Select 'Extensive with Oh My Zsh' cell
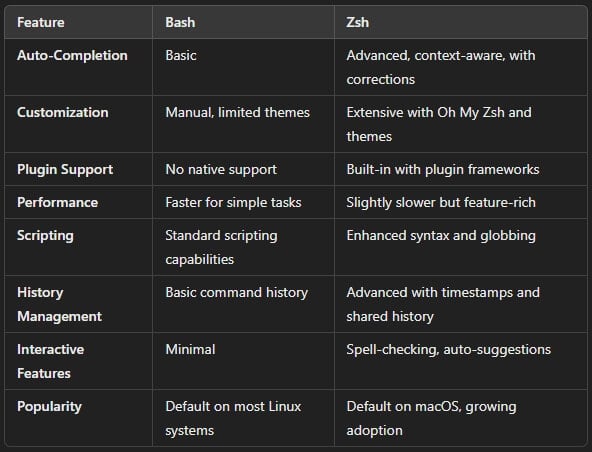 439,124
